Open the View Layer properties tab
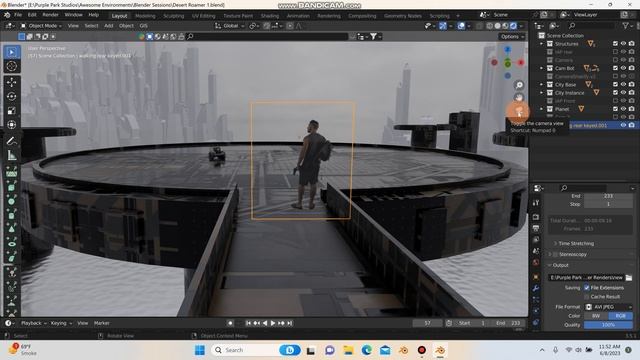Screen dimensions: 640x360 (536, 240)
